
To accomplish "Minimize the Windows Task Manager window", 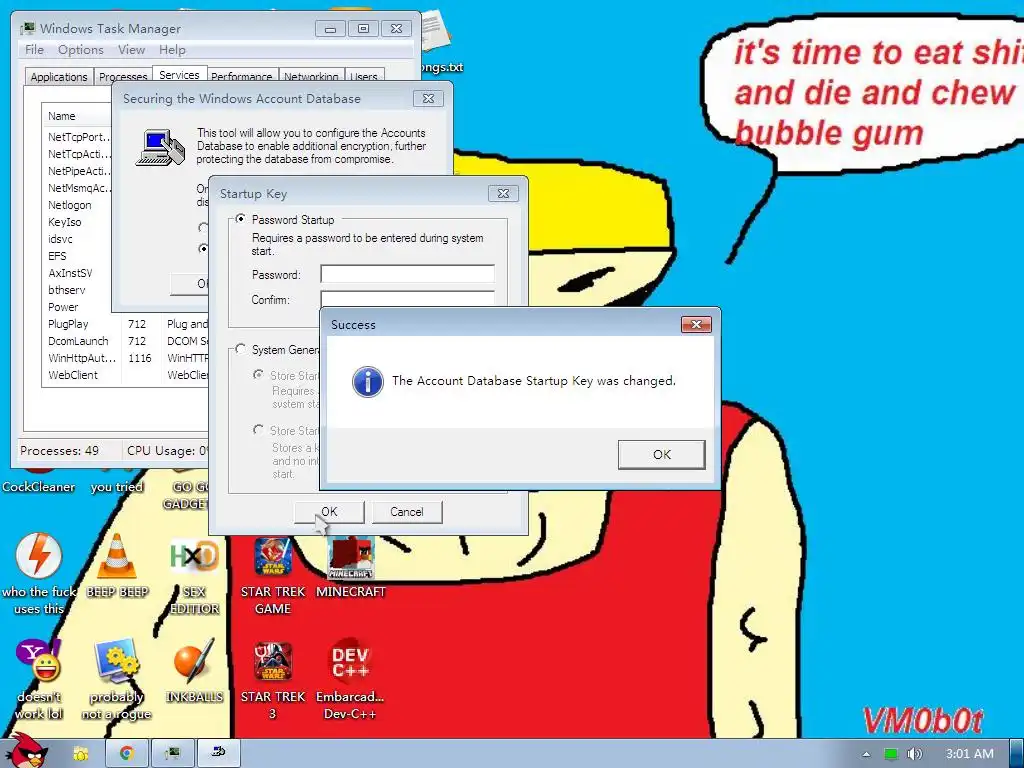I will 330,29.
